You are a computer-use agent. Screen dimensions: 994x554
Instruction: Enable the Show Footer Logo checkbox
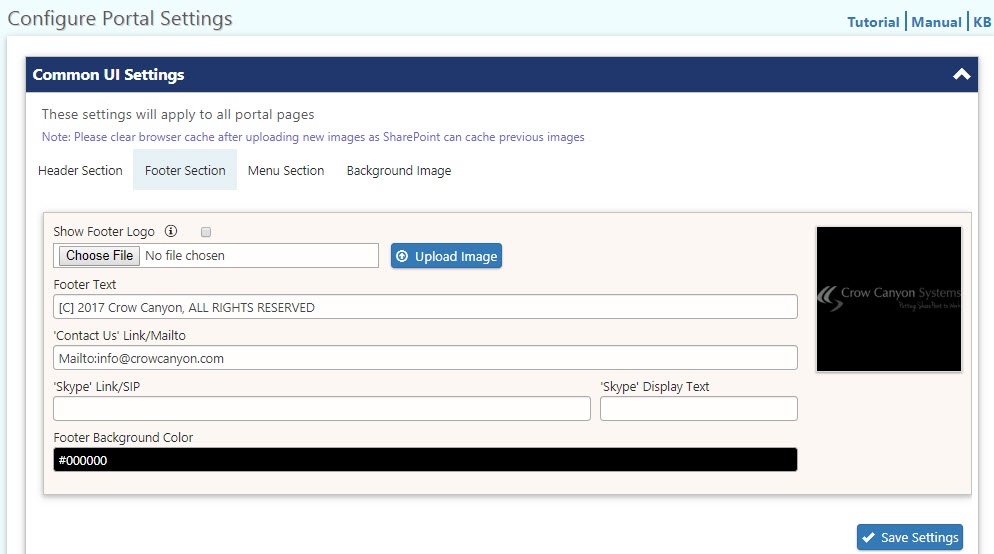coord(205,232)
